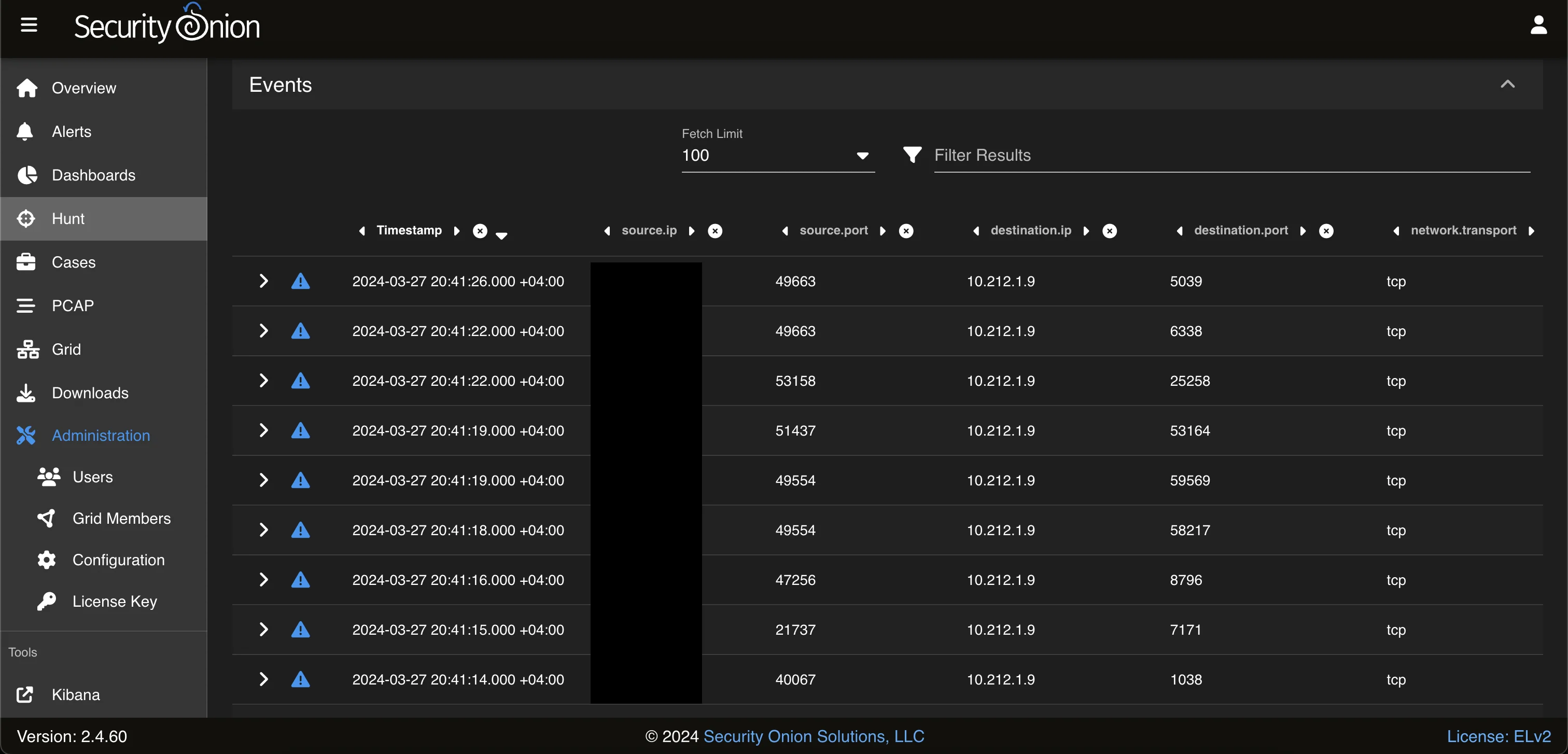The height and width of the screenshot is (754, 1568).
Task: Move destination.port column left
Action: (1180, 231)
